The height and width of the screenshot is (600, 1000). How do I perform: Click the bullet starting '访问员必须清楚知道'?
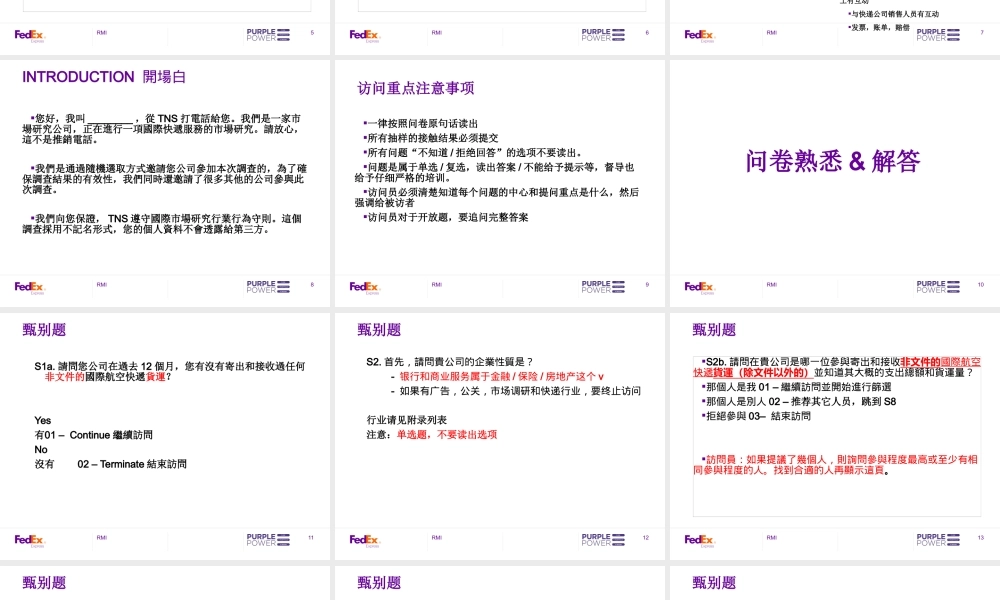tap(497, 197)
